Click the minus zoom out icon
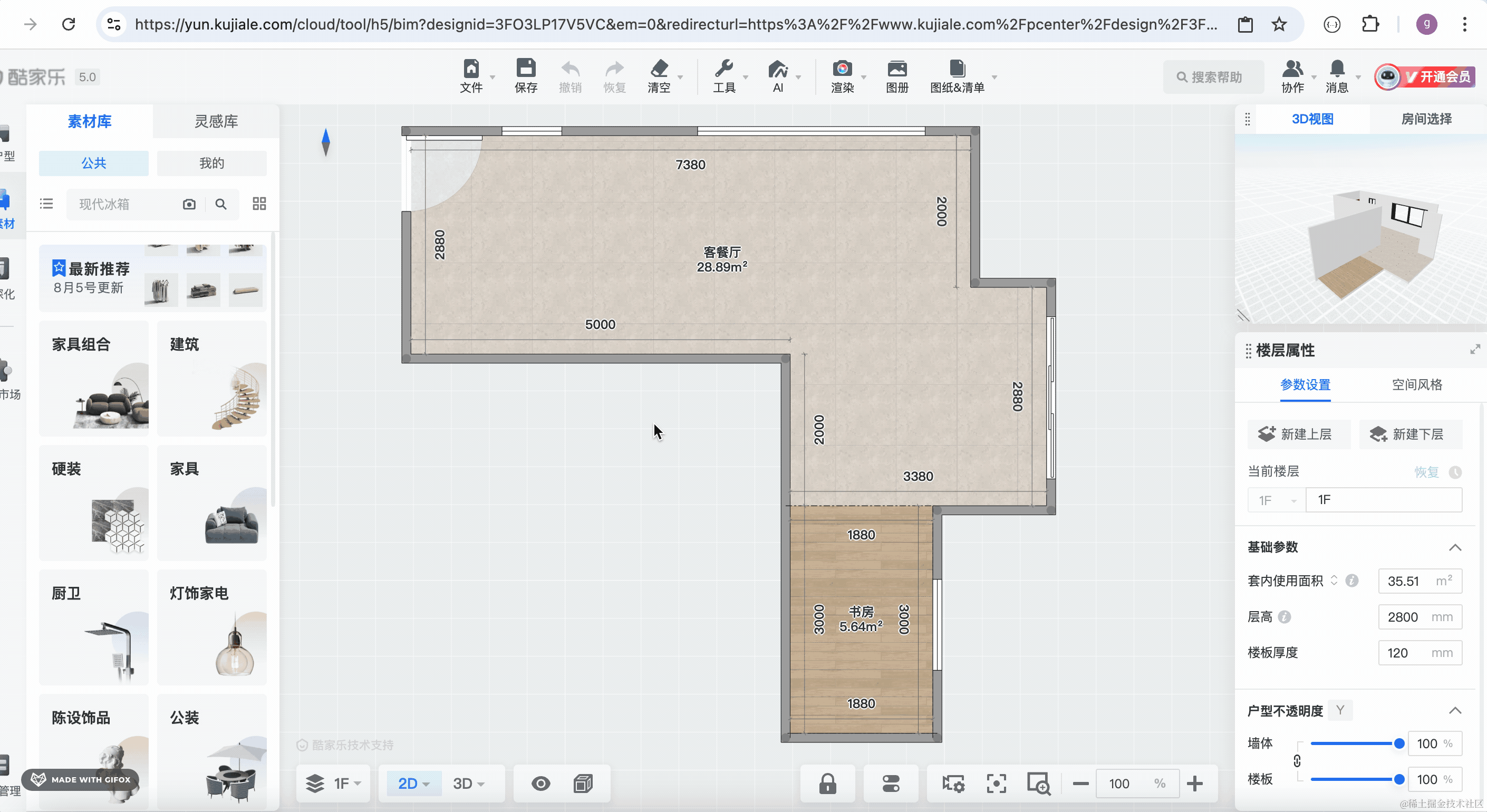 tap(1080, 783)
